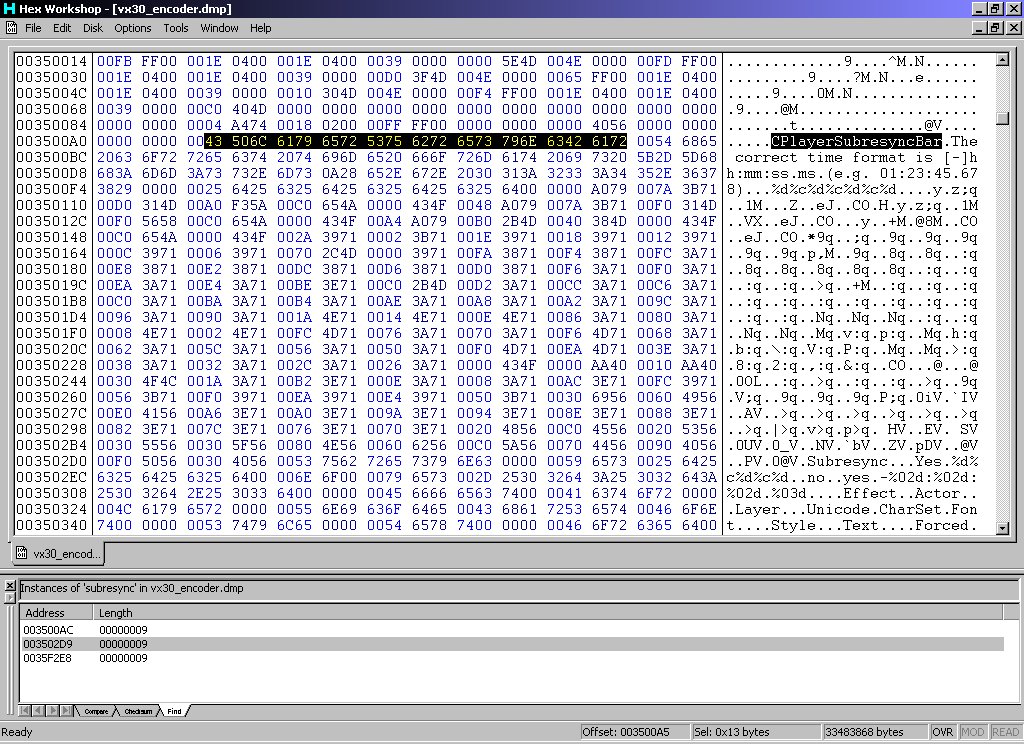Open the Disk menu

pyautogui.click(x=93, y=28)
